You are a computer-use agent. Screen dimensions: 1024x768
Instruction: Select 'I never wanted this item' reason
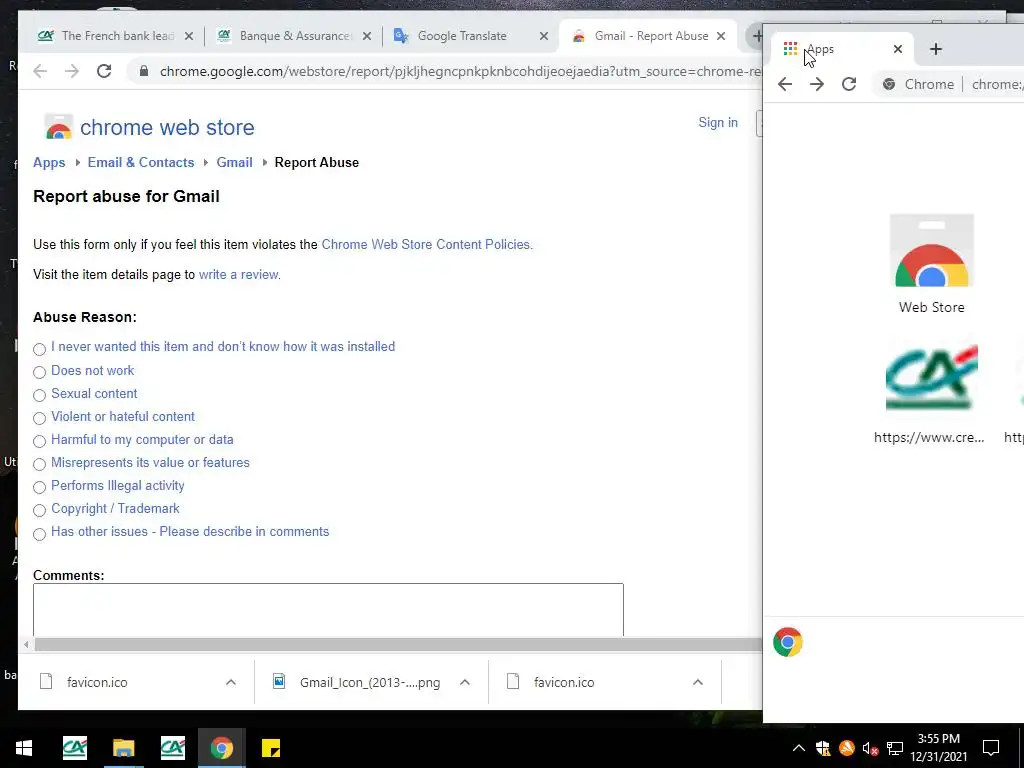39,349
